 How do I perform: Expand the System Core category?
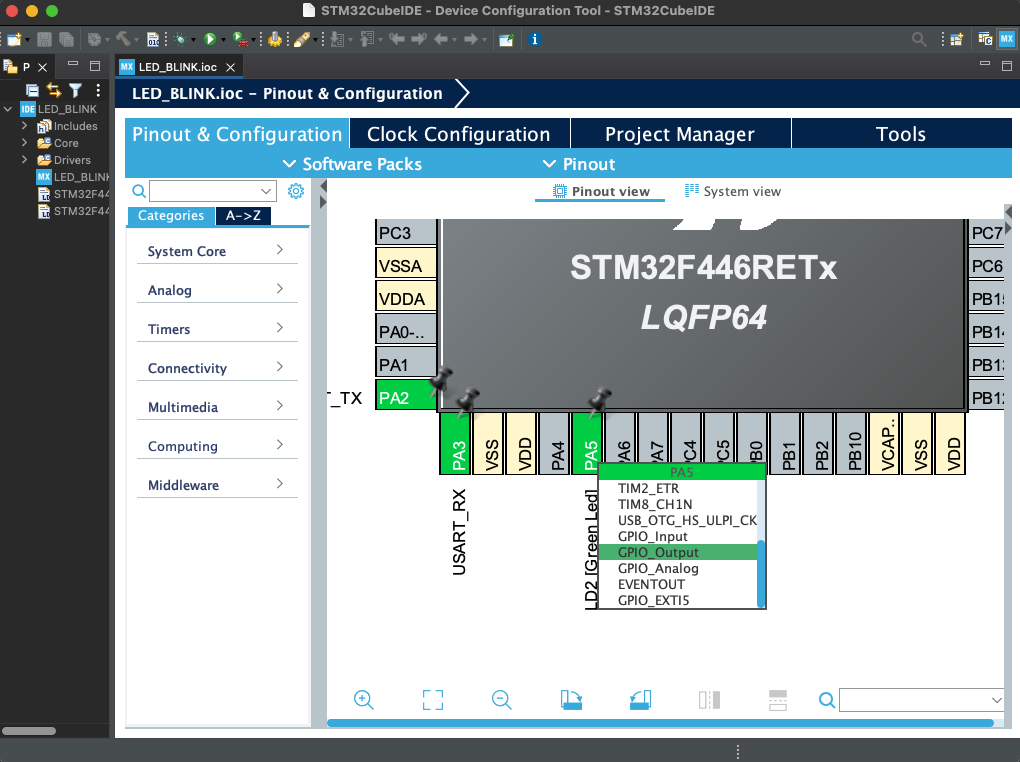click(x=217, y=251)
